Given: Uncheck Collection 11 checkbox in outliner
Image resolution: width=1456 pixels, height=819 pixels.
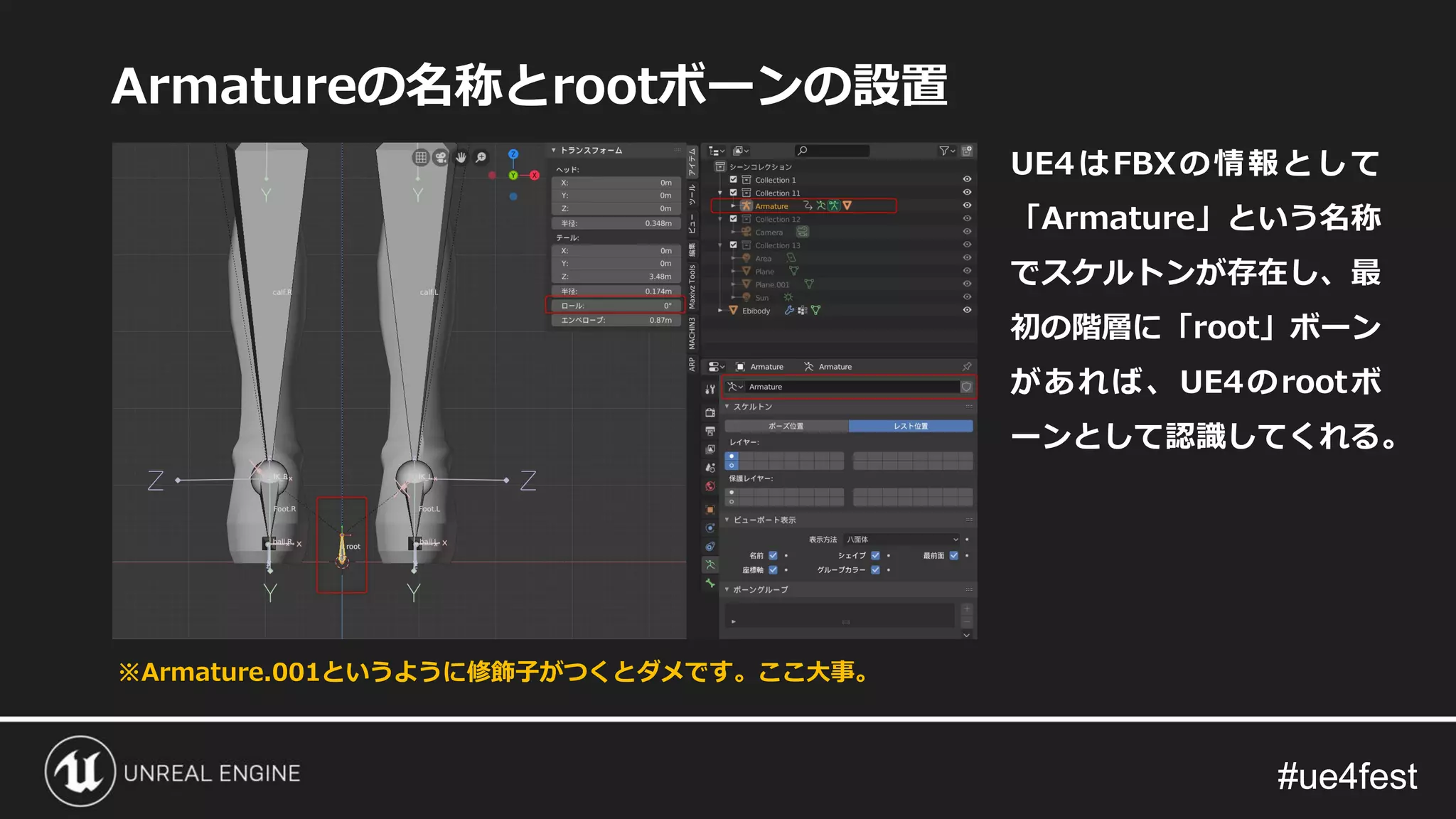Looking at the screenshot, I should 734,193.
